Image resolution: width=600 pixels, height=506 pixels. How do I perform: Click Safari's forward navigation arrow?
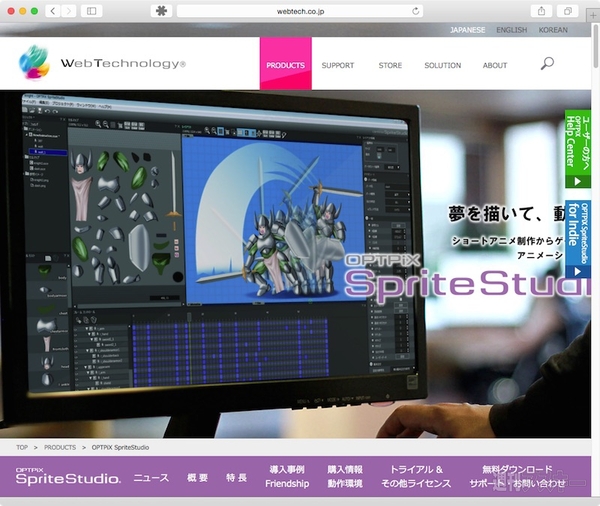pyautogui.click(x=68, y=11)
